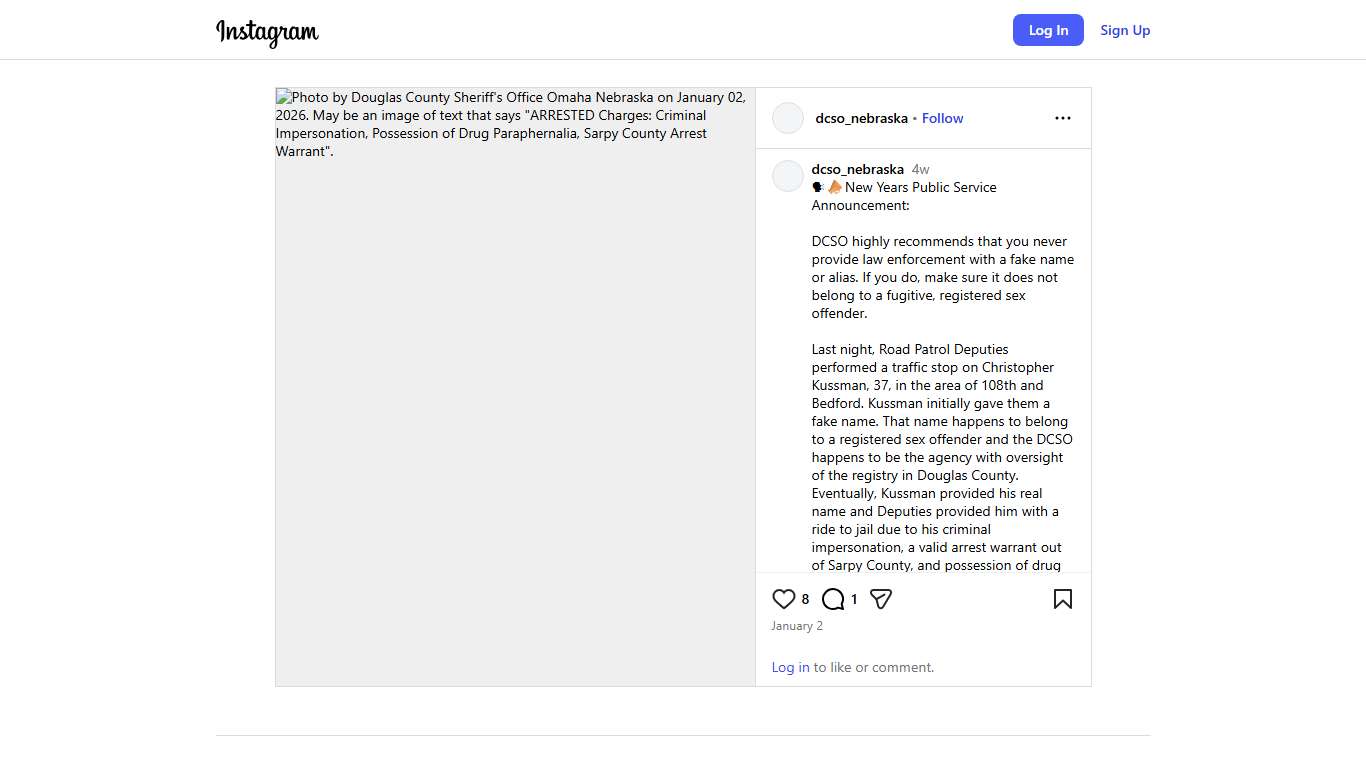Click the avatar beside the caption
The width and height of the screenshot is (1366, 768).
coord(788,176)
